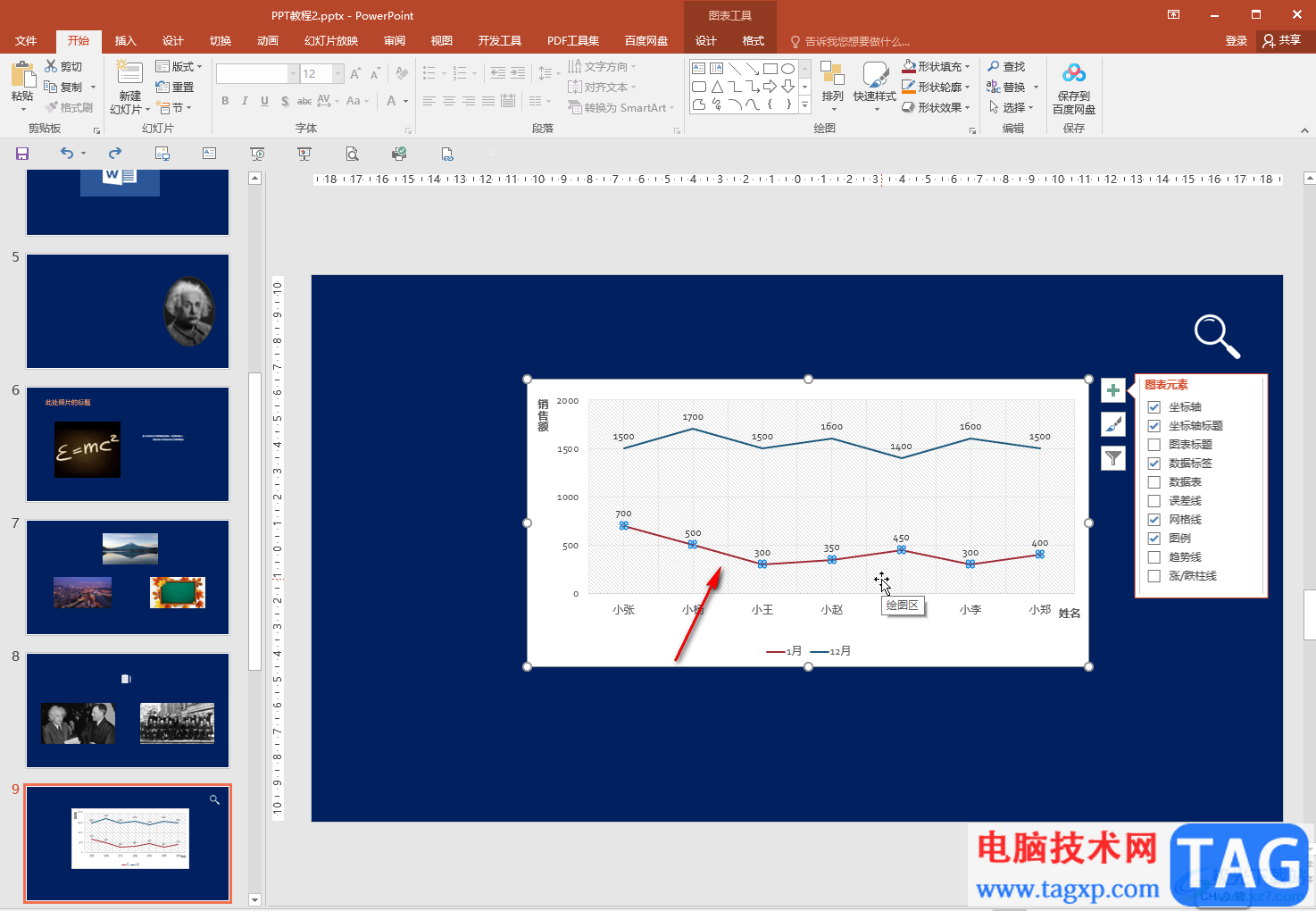This screenshot has height=911, width=1316.
Task: Expand the shapes gallery more arrow
Action: (x=804, y=104)
